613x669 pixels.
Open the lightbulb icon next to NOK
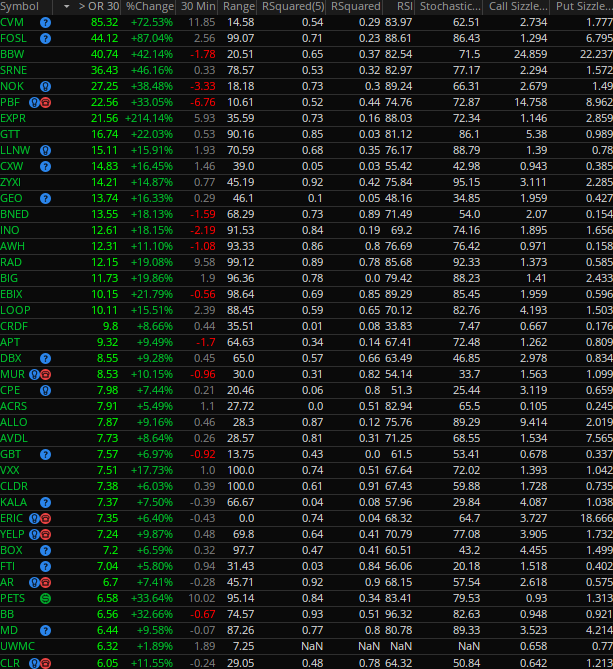[45, 87]
